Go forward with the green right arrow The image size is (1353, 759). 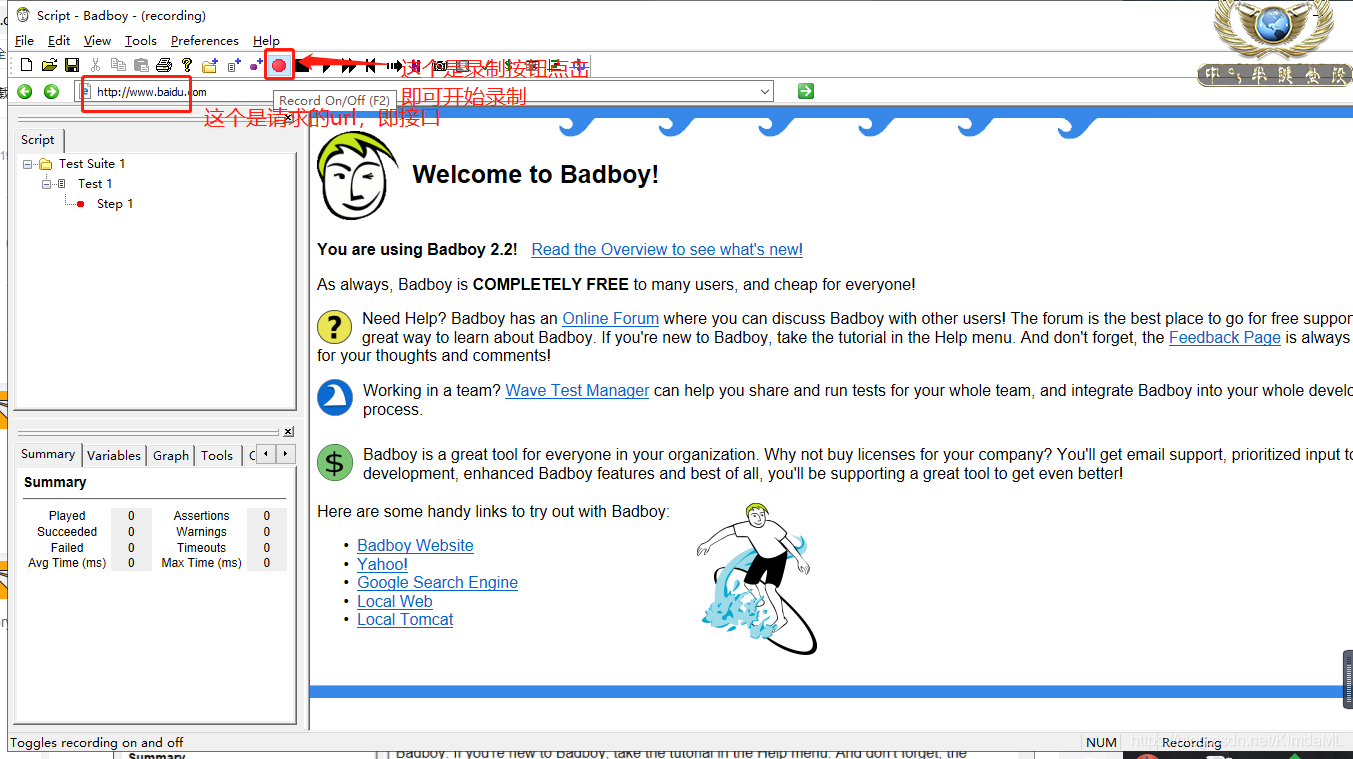click(51, 92)
